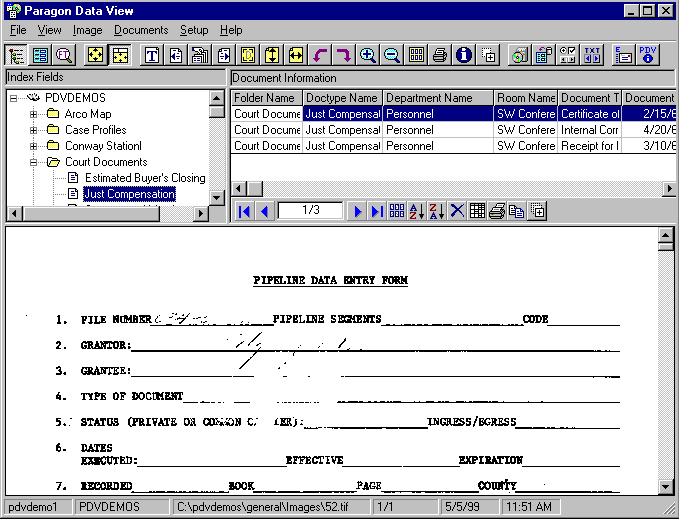This screenshot has width=679, height=519.
Task: Expand the Arco Map folder
Action: (x=33, y=114)
